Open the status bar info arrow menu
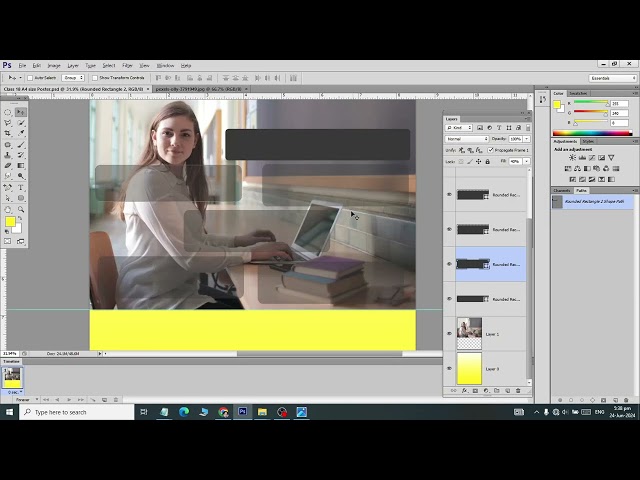Image resolution: width=640 pixels, height=480 pixels. [100, 353]
